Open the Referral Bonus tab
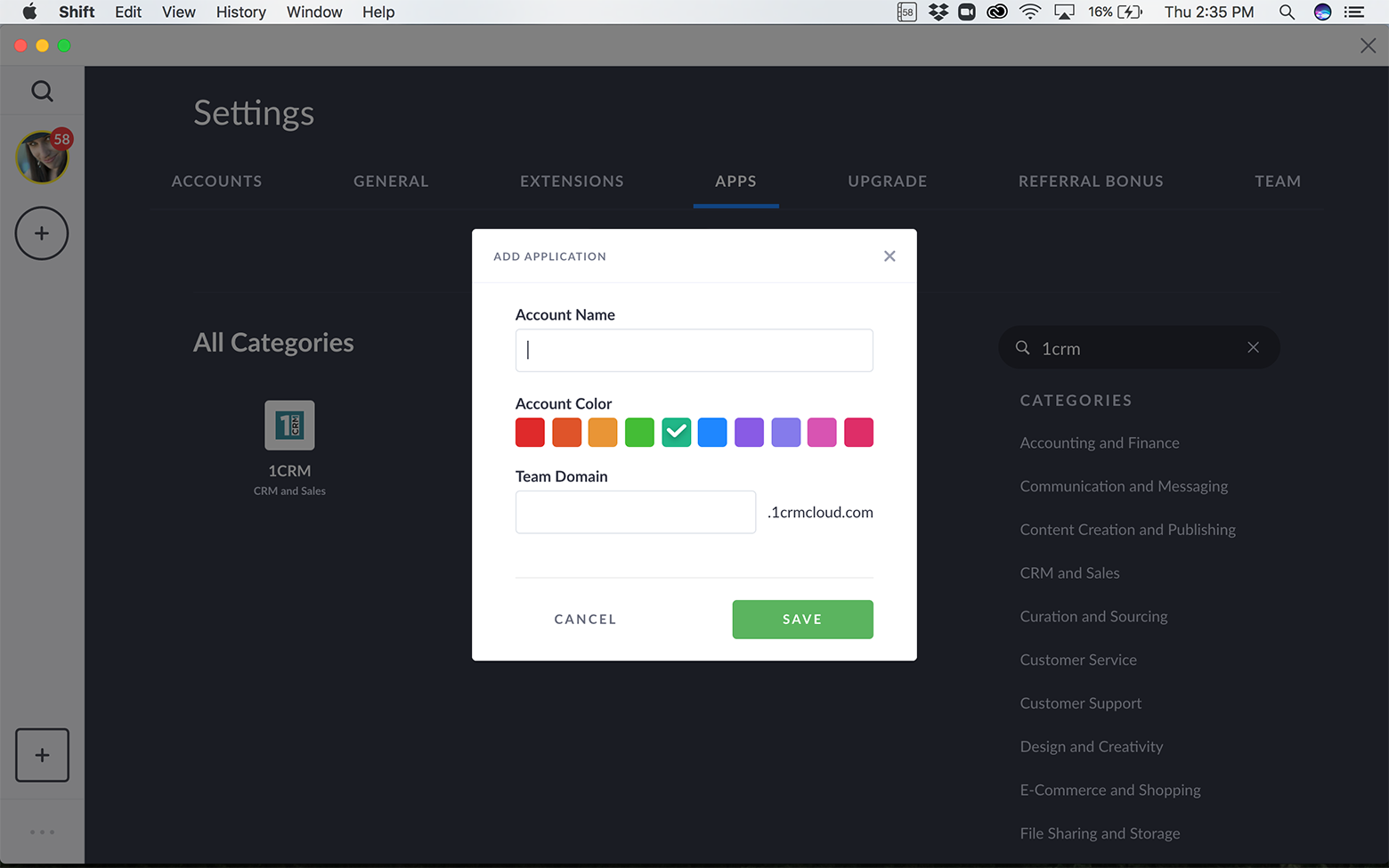The width and height of the screenshot is (1389, 868). [1091, 181]
